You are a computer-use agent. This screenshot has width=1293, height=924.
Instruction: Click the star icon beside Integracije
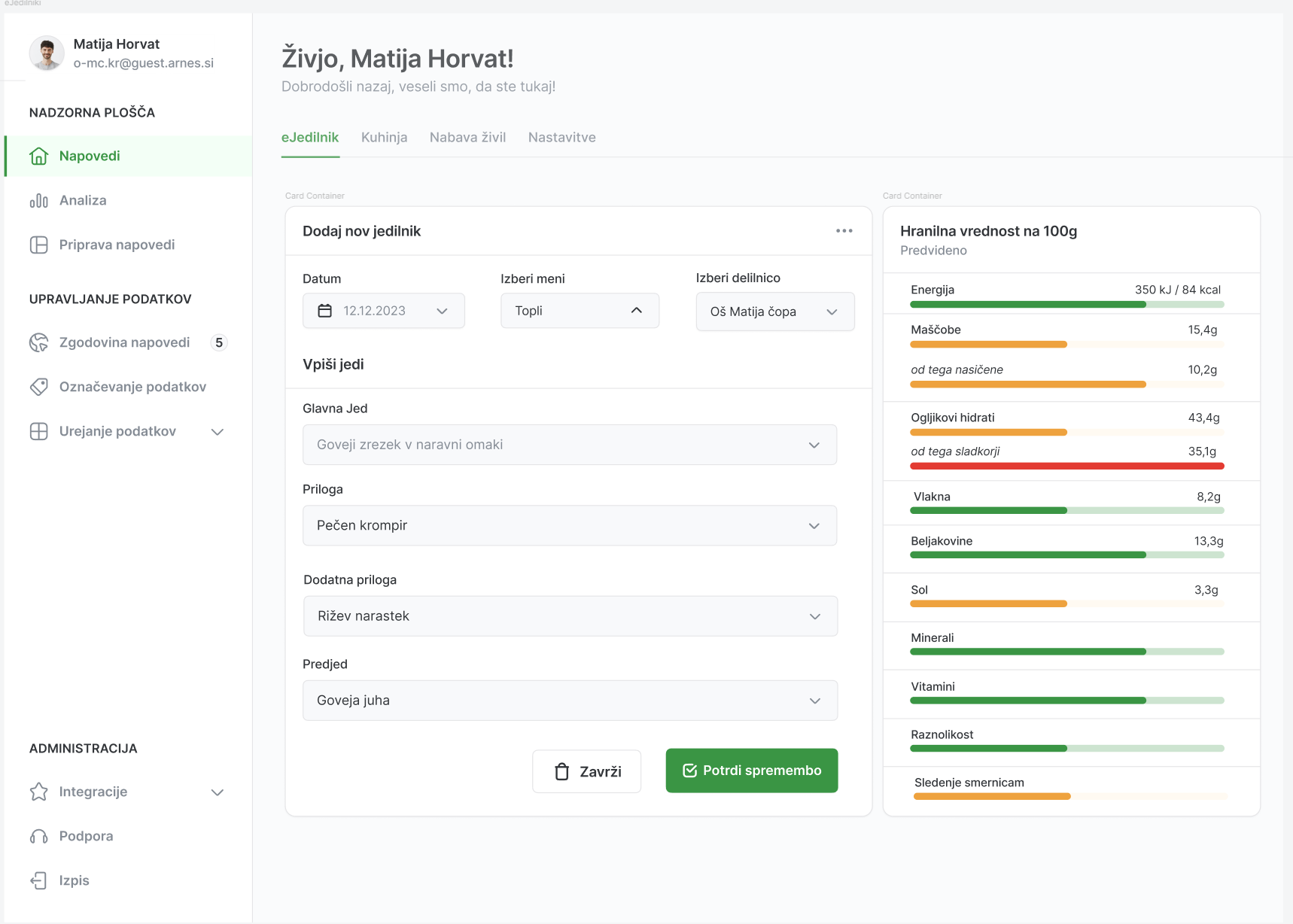38,792
